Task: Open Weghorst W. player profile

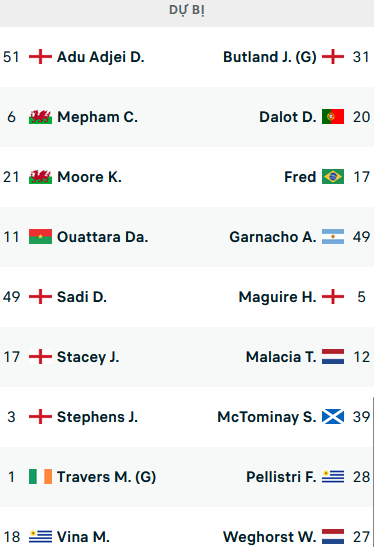Action: (270, 537)
